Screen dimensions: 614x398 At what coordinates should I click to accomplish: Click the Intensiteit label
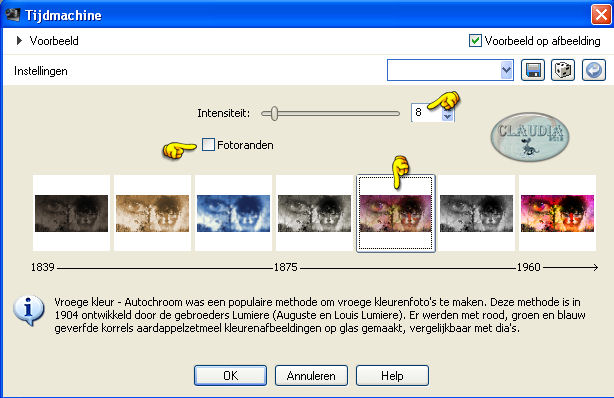(224, 113)
